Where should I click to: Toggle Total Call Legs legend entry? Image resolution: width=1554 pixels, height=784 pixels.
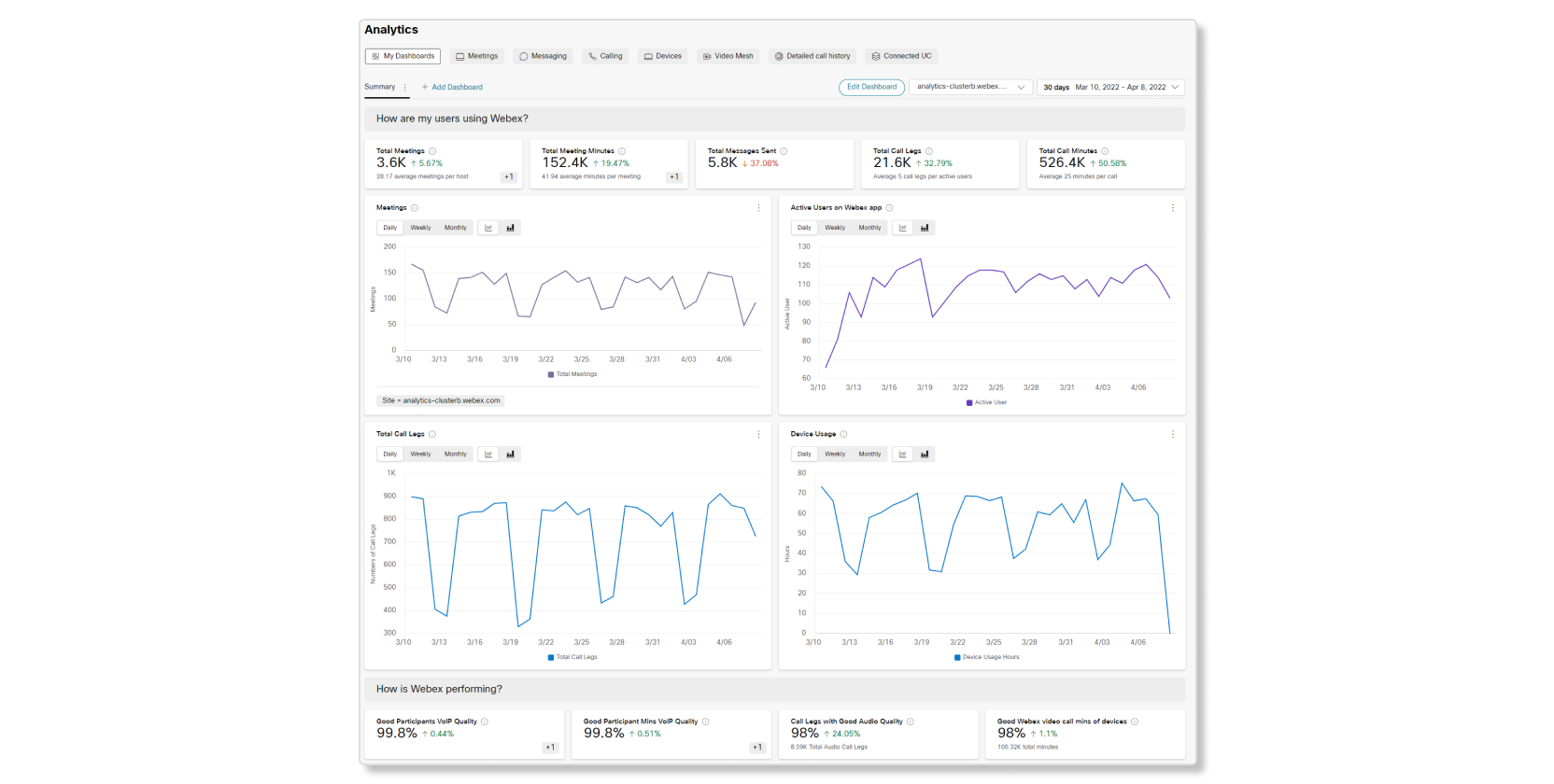click(x=572, y=657)
